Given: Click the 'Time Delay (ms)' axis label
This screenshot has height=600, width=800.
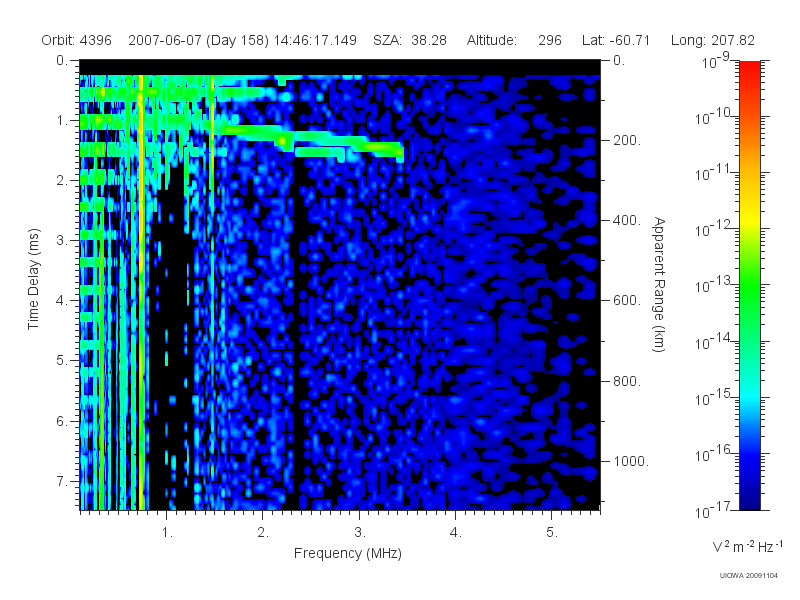Looking at the screenshot, I should 33,279.
